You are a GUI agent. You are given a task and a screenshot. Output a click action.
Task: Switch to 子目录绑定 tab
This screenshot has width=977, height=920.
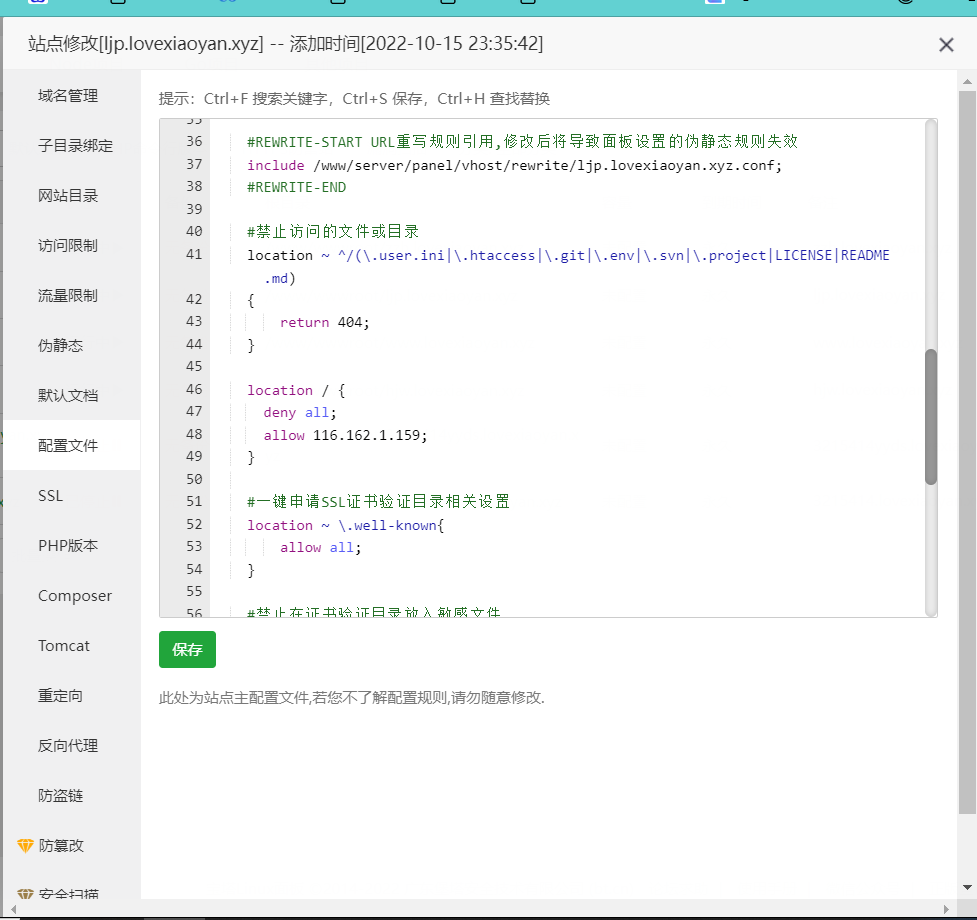coord(75,146)
